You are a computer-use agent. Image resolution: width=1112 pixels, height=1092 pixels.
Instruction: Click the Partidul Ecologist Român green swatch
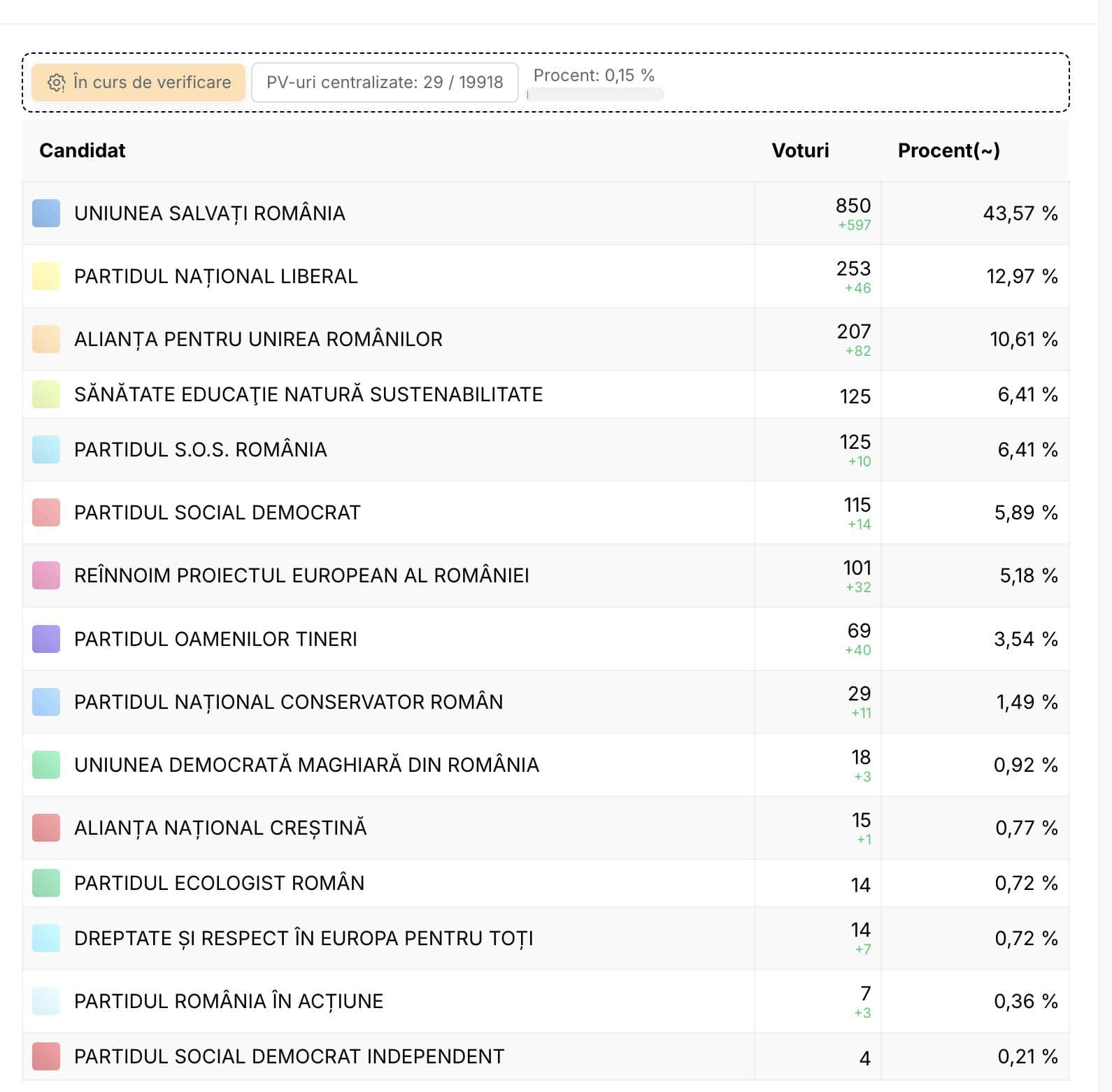pos(46,883)
